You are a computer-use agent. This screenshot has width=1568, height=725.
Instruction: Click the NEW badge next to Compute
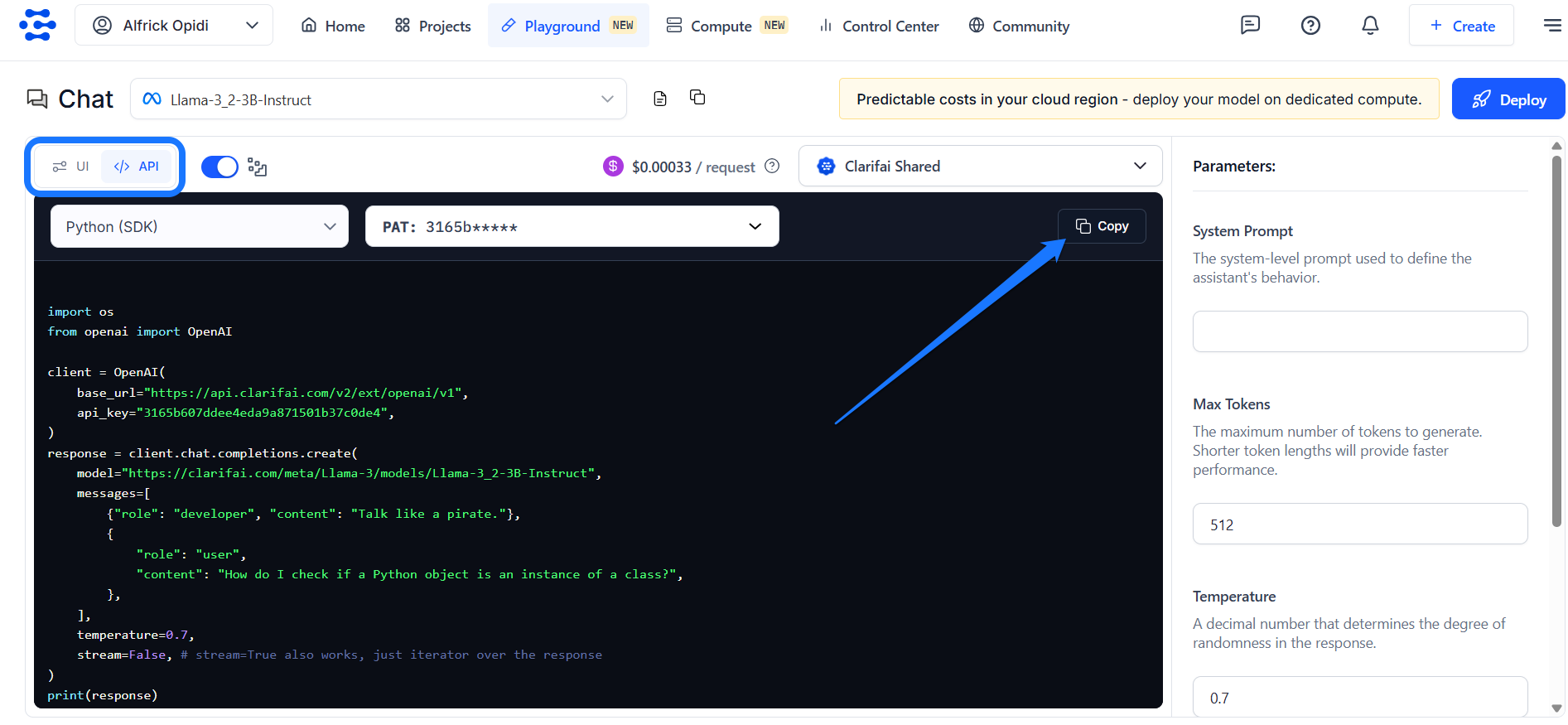pos(774,25)
